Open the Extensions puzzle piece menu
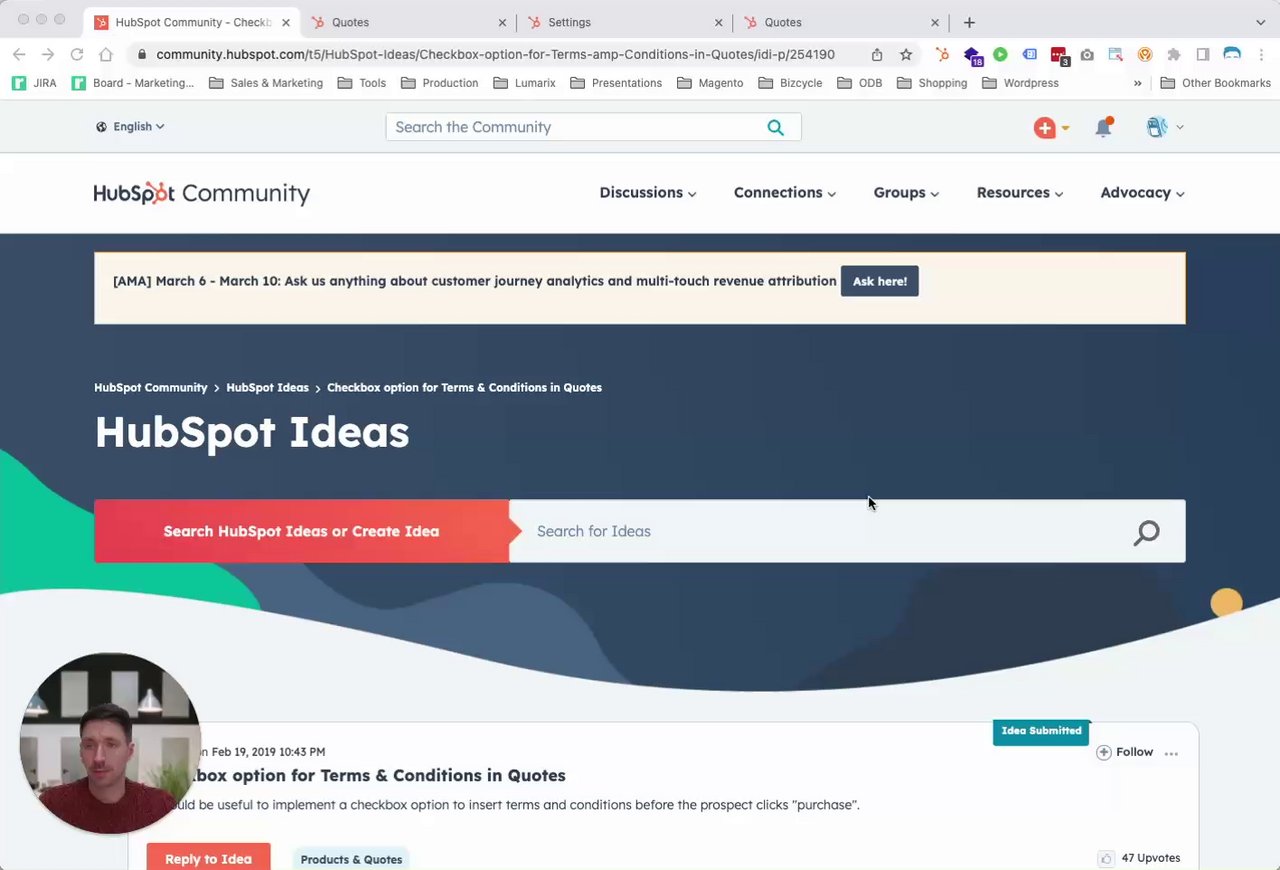 tap(1174, 54)
